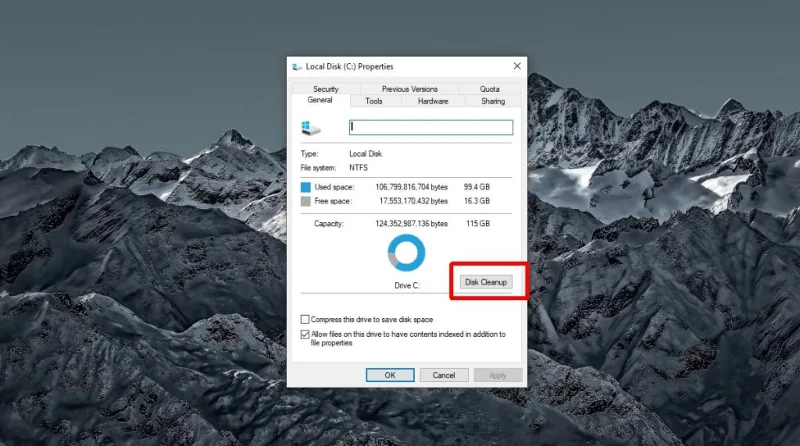Open the Hardware tab
Screen dimensions: 800x446
pyautogui.click(x=433, y=101)
